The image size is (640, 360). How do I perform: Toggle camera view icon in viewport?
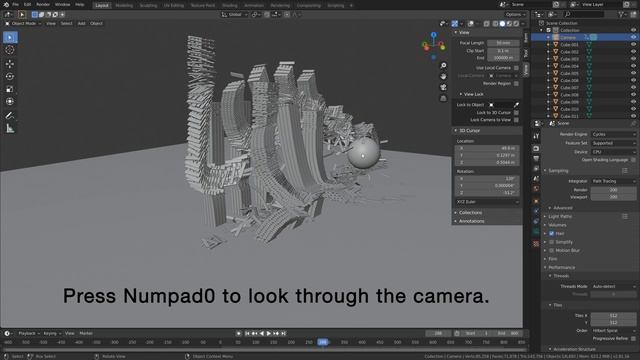(443, 87)
